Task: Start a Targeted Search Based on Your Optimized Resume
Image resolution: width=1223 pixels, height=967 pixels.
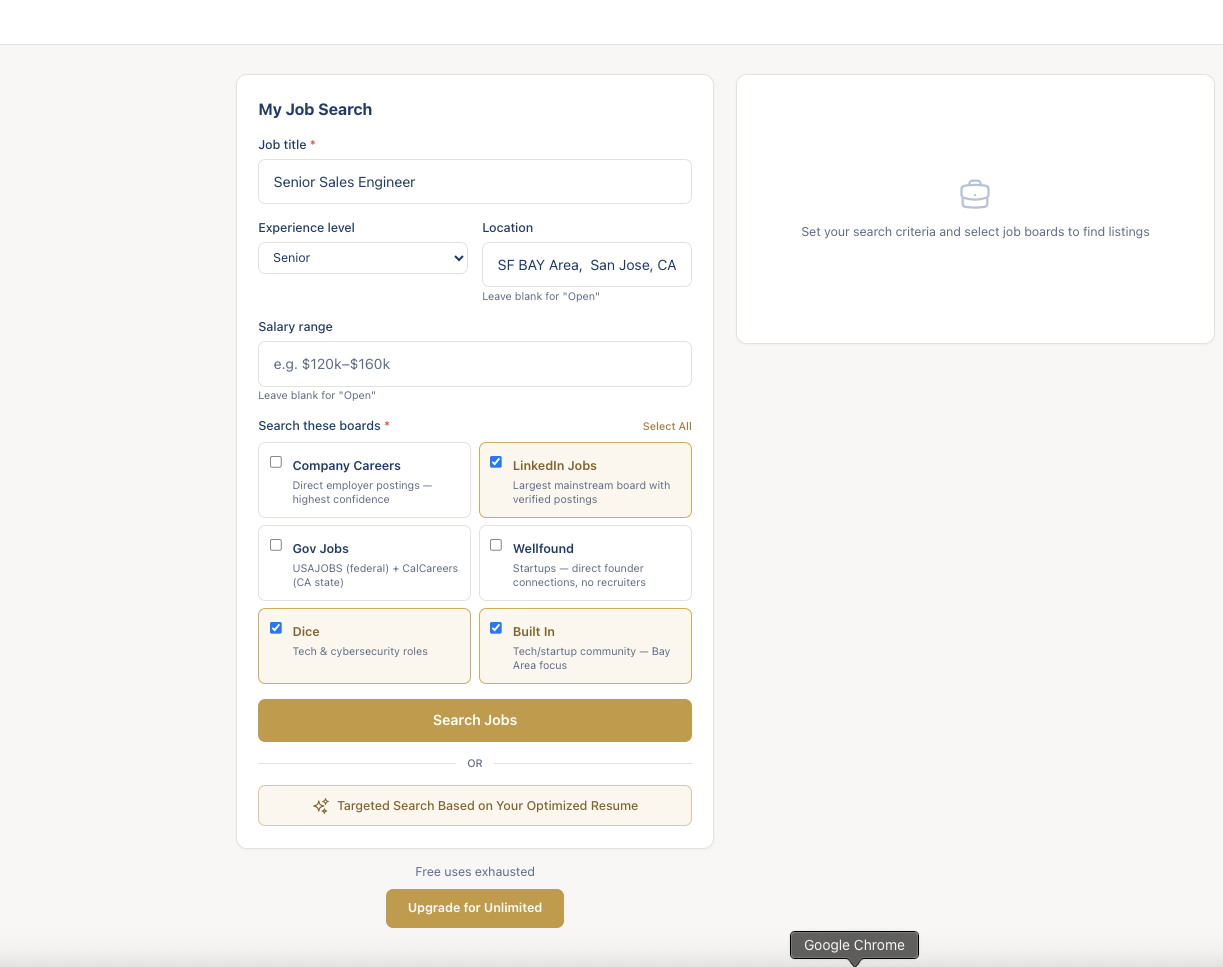Action: coord(475,805)
